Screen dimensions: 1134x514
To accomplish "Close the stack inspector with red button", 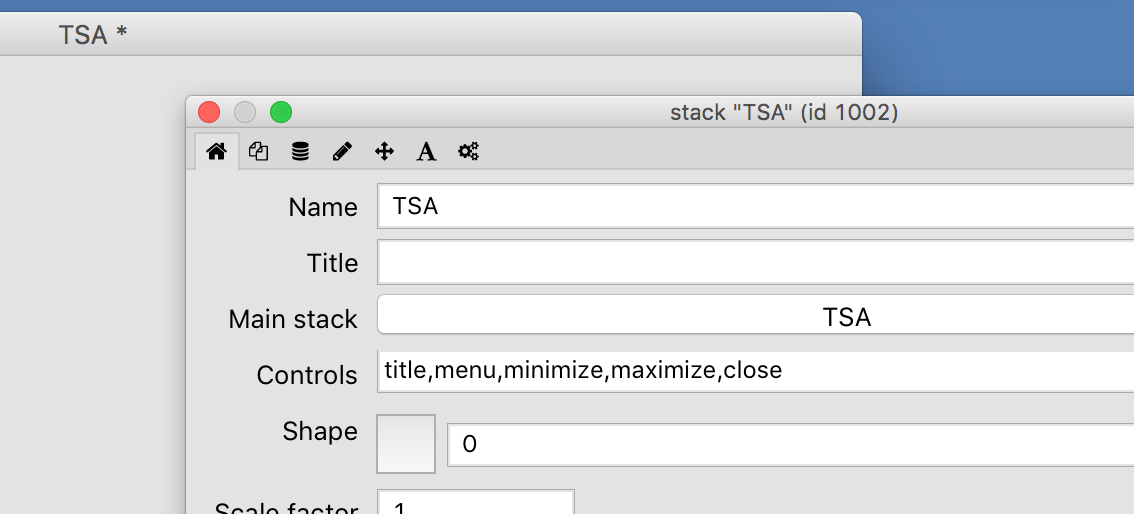I will [x=209, y=112].
